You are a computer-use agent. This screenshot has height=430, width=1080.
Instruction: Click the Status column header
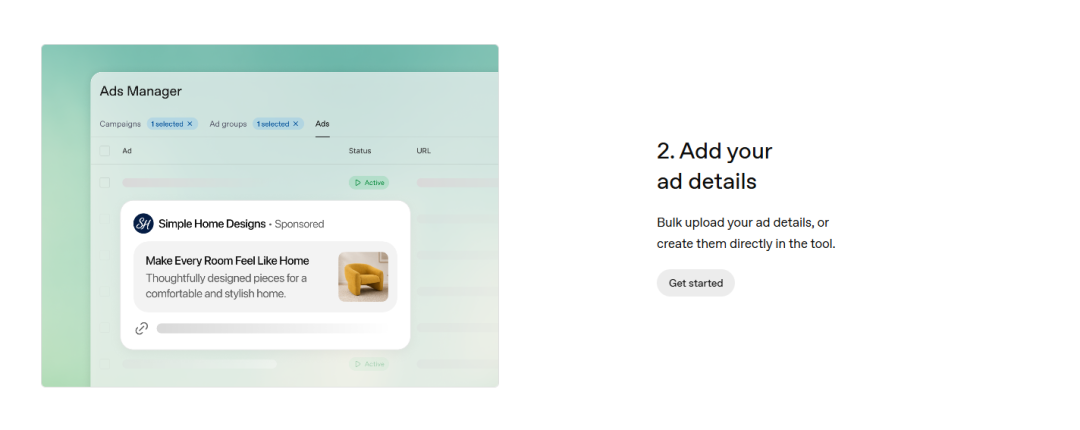click(x=360, y=151)
